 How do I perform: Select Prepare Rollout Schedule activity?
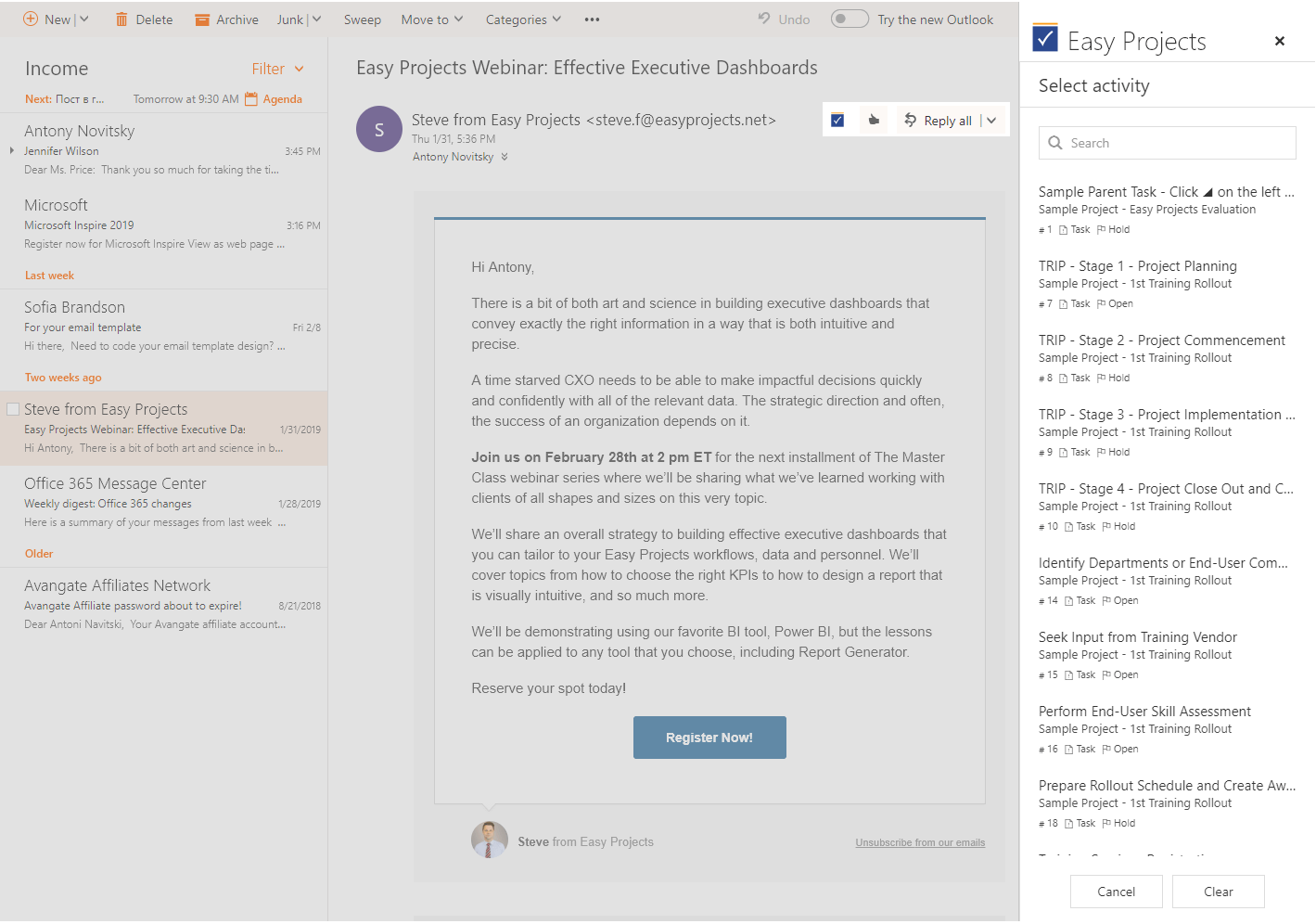[1167, 803]
